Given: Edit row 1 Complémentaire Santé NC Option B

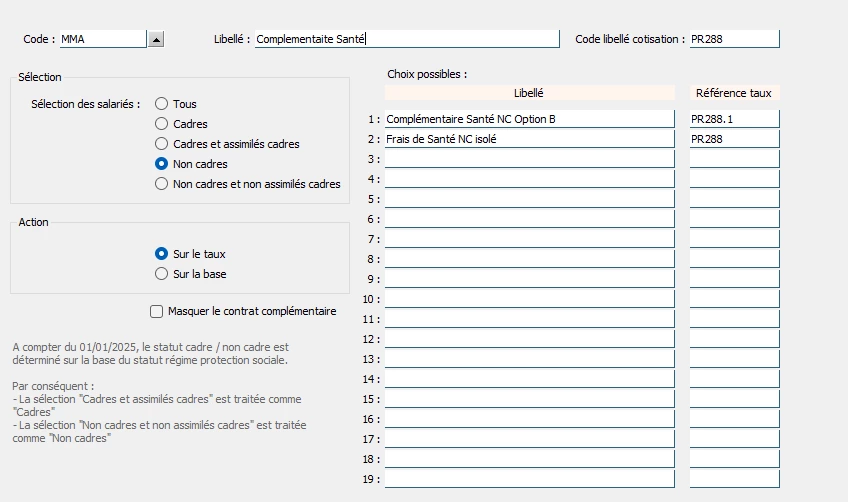Looking at the screenshot, I should click(529, 119).
